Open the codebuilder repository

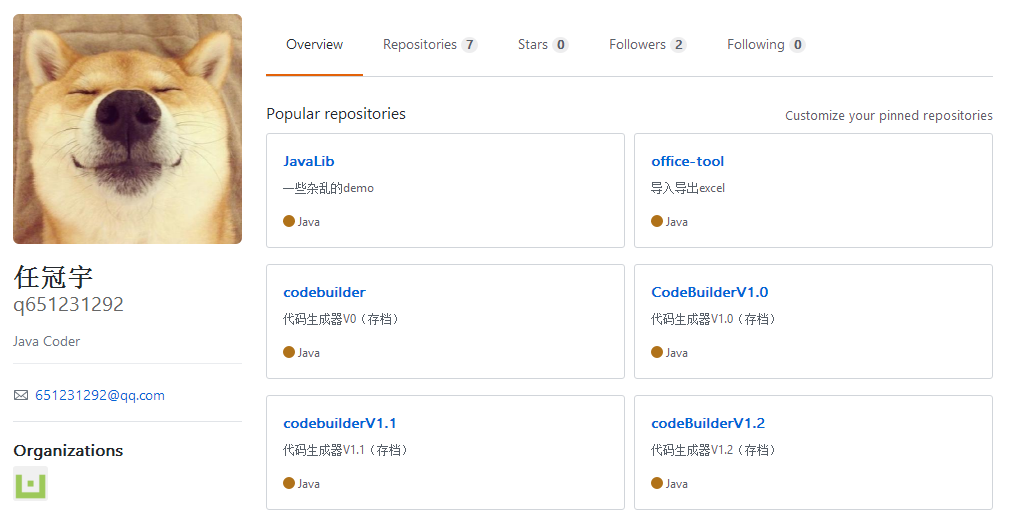[324, 293]
